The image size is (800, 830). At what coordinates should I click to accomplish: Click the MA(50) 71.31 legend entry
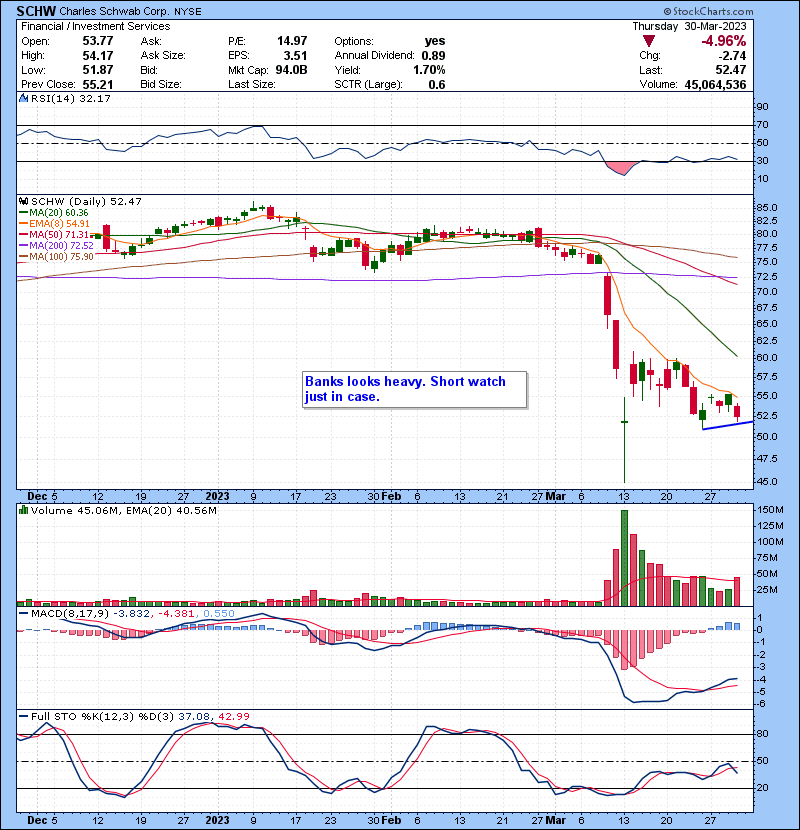point(54,234)
